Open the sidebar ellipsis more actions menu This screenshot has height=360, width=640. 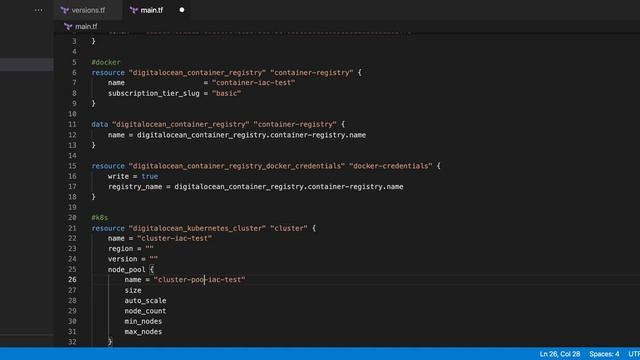click(x=38, y=10)
